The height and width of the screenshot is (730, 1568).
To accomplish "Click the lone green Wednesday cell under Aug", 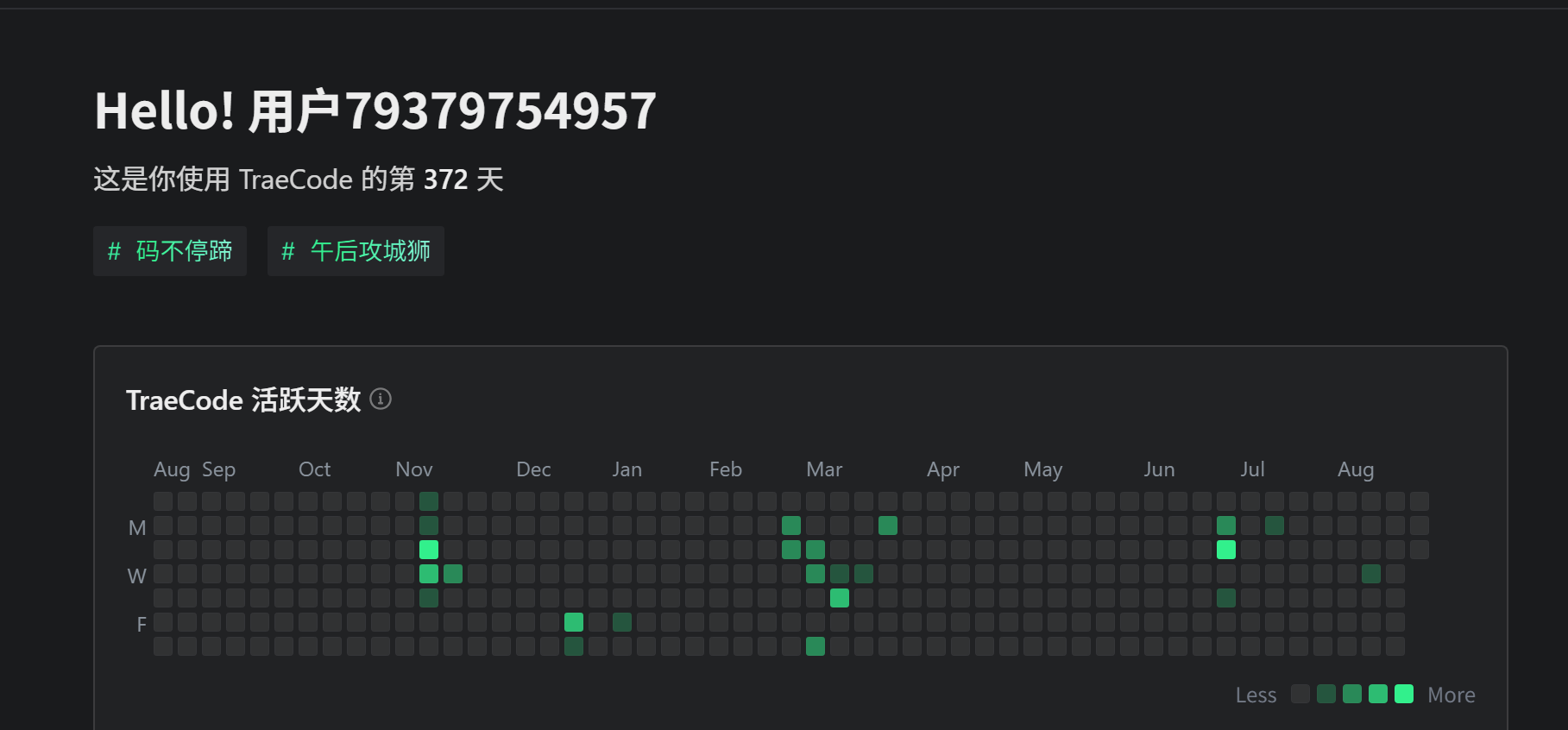I will coord(1371,574).
